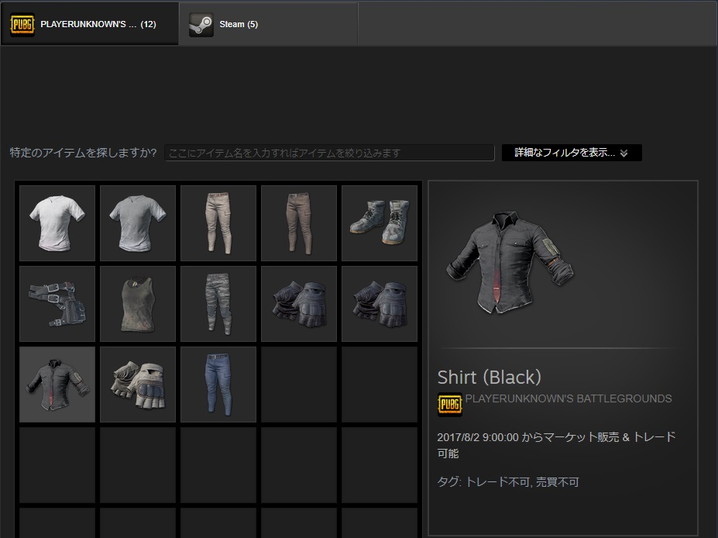The image size is (718, 538).
Task: Click the Steam logo icon in the tab
Action: [201, 24]
